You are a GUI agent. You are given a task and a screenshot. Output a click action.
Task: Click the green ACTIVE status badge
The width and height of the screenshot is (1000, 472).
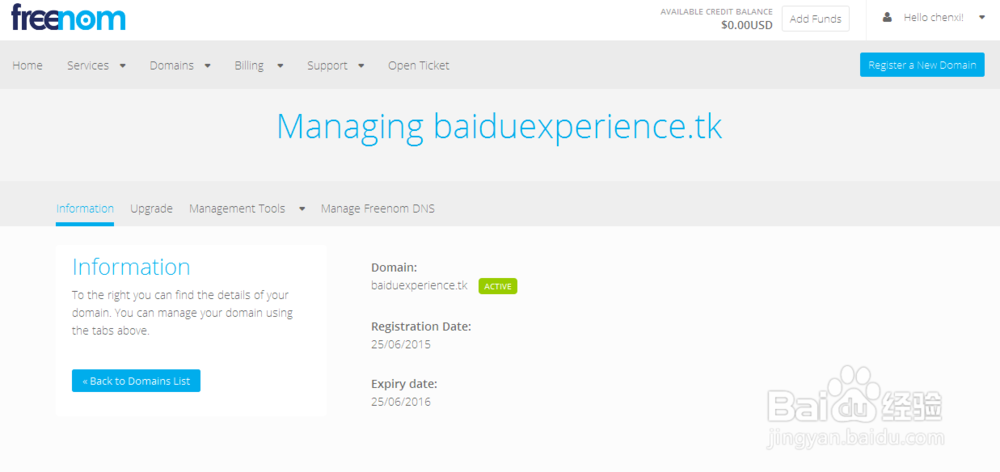498,286
